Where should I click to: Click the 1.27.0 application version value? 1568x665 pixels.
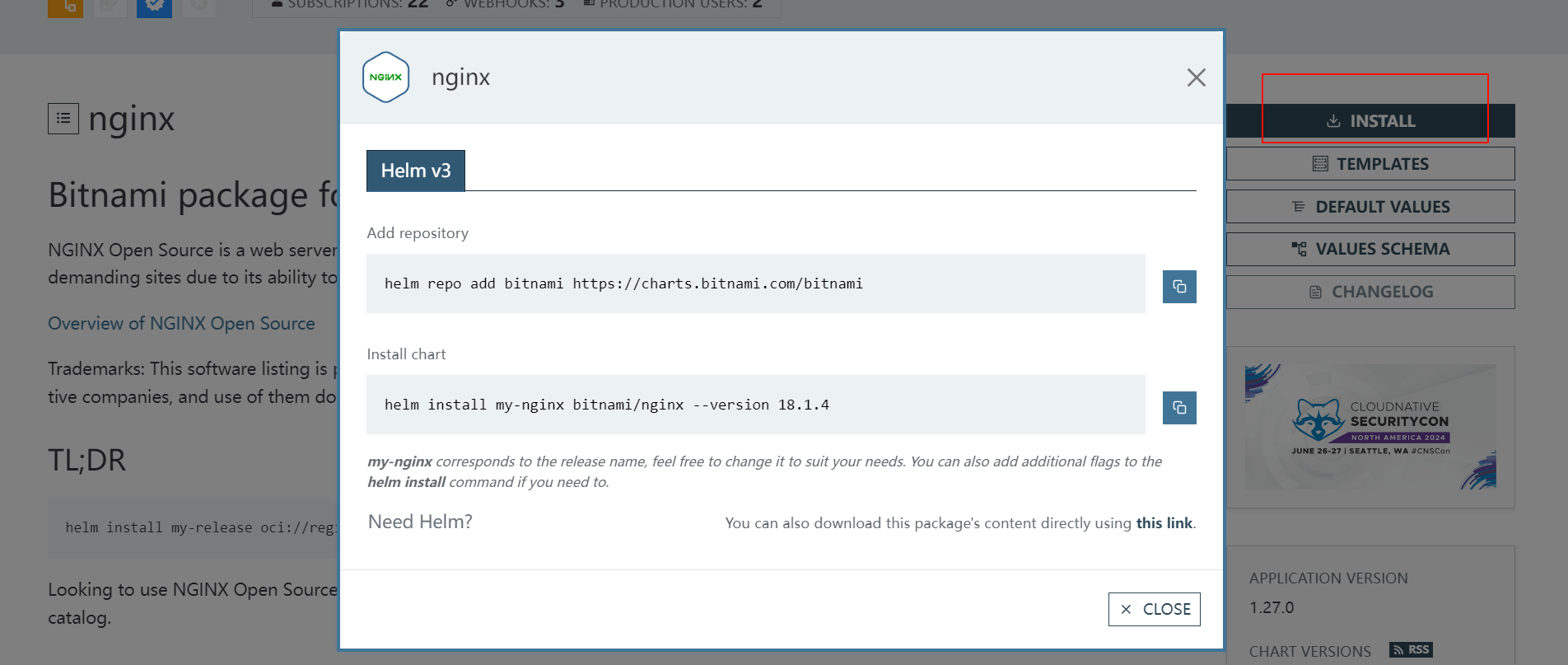coord(1272,607)
